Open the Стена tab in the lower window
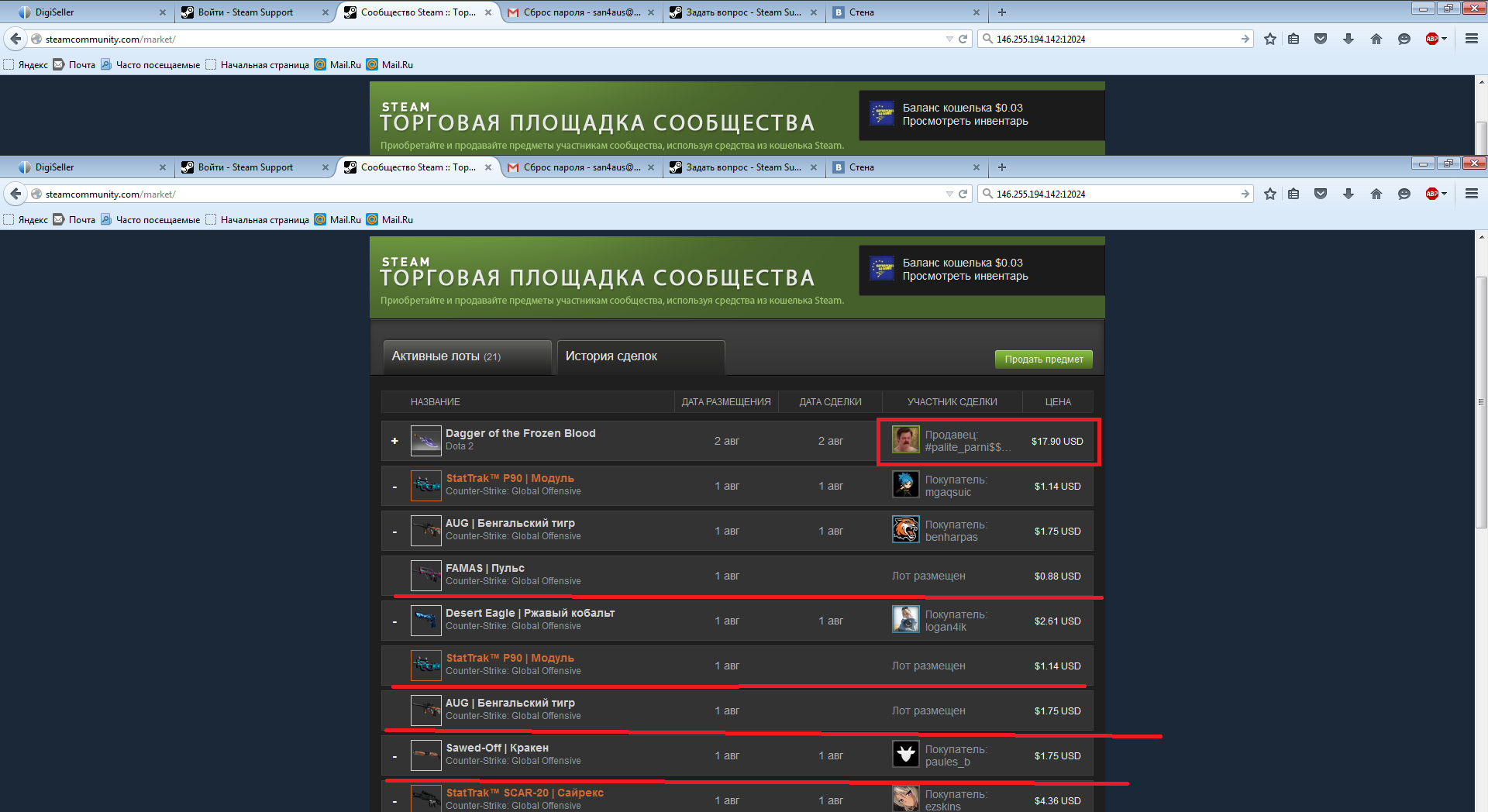 [905, 167]
